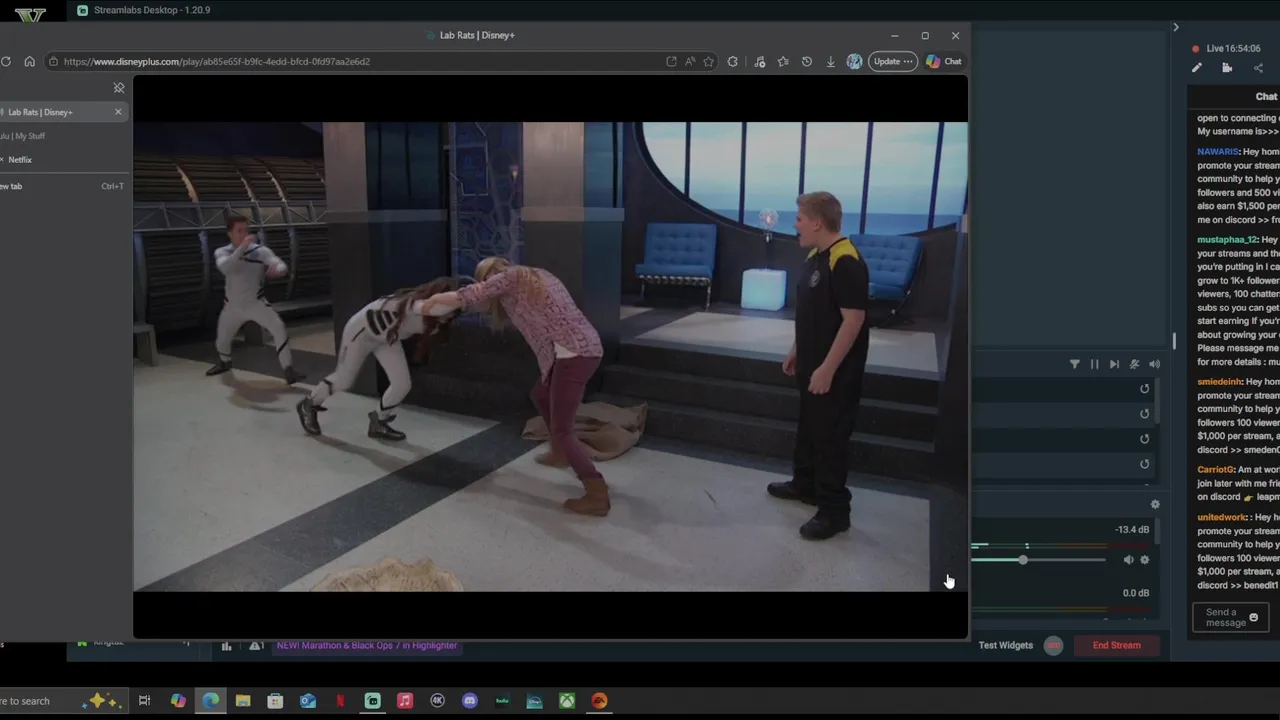The width and height of the screenshot is (1280, 720).
Task: Open page in app icon in address bar
Action: click(x=671, y=61)
